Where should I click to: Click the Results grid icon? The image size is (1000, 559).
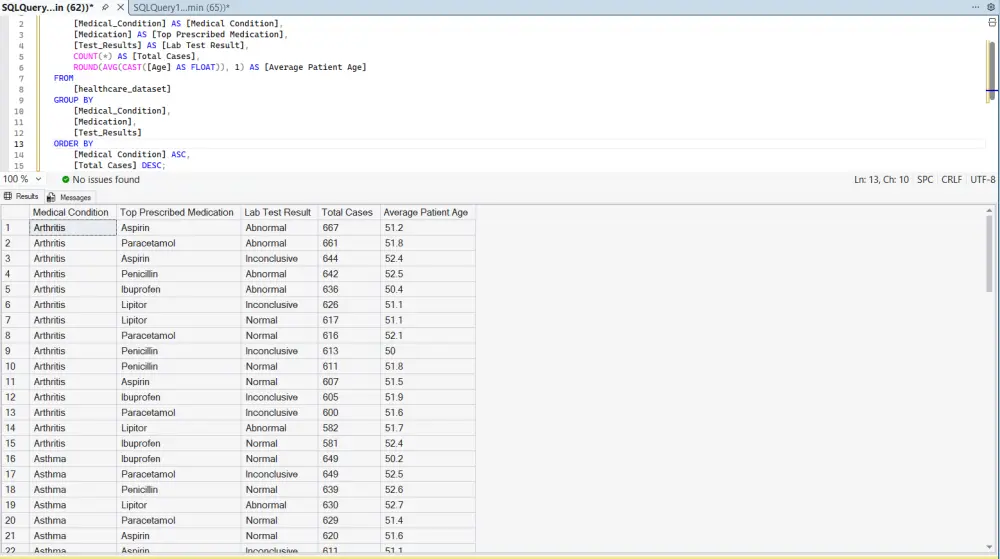8,196
